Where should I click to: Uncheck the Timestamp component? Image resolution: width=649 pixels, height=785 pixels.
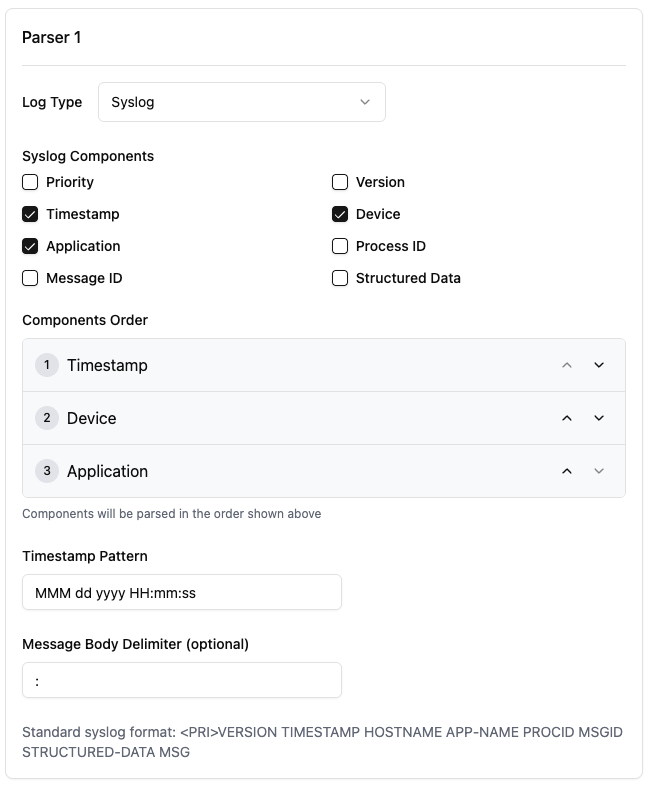point(31,214)
